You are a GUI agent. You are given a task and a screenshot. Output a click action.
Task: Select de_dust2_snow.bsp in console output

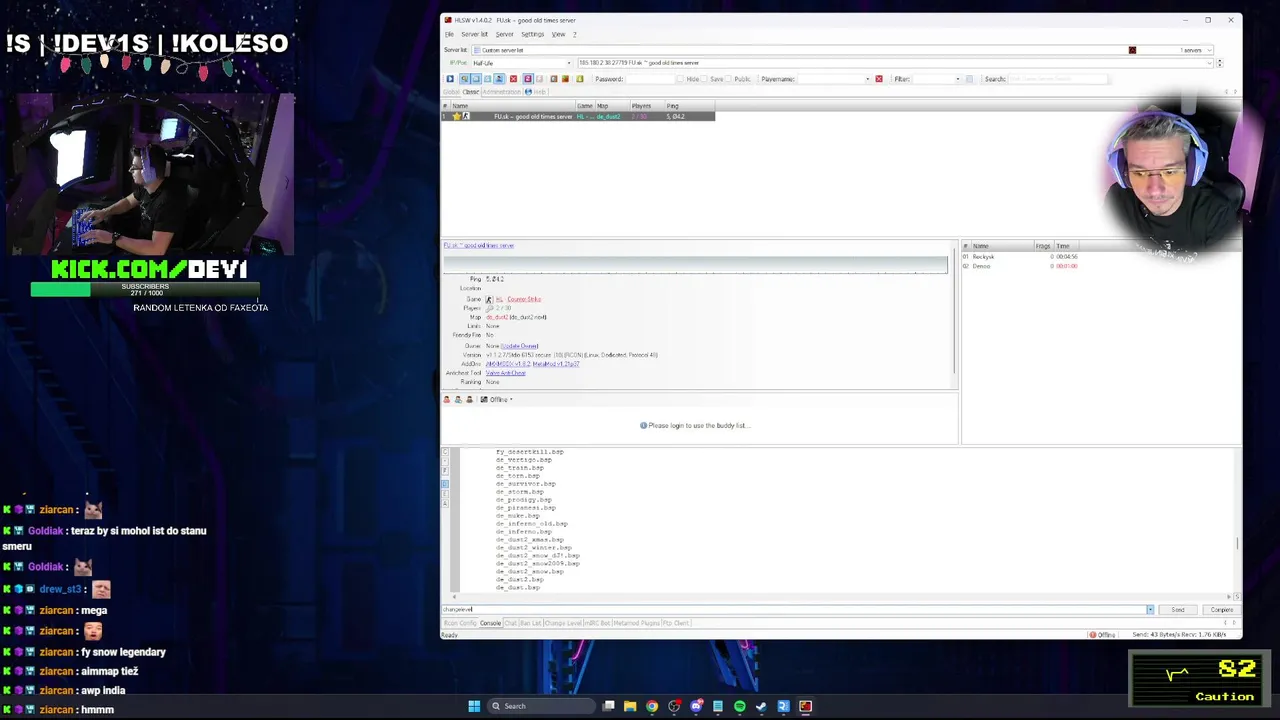(530, 571)
